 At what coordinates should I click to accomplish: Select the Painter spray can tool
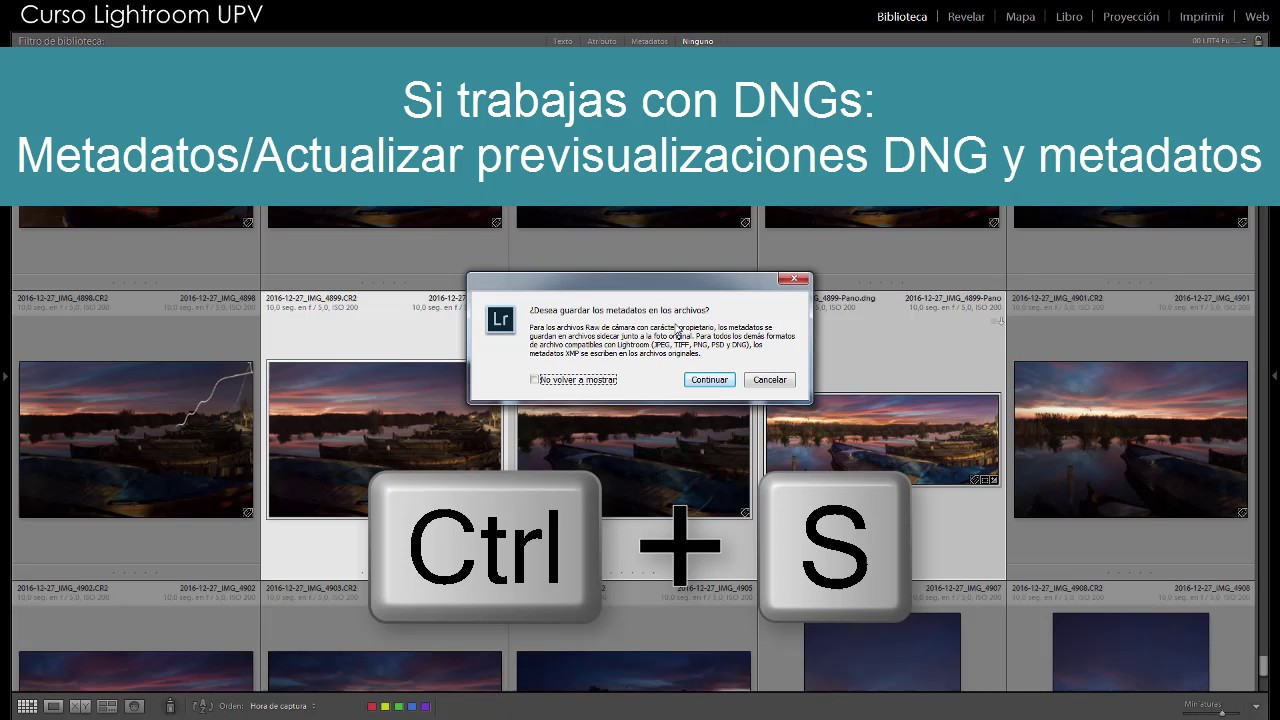[170, 706]
